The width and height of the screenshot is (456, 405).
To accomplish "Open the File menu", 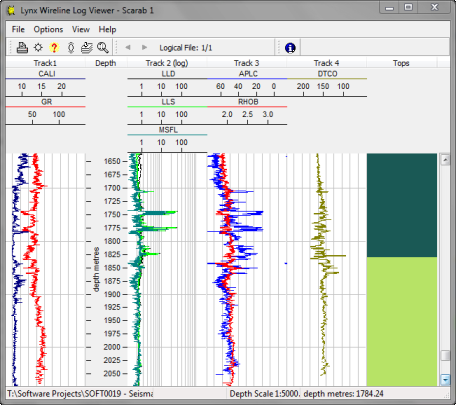I will point(18,29).
